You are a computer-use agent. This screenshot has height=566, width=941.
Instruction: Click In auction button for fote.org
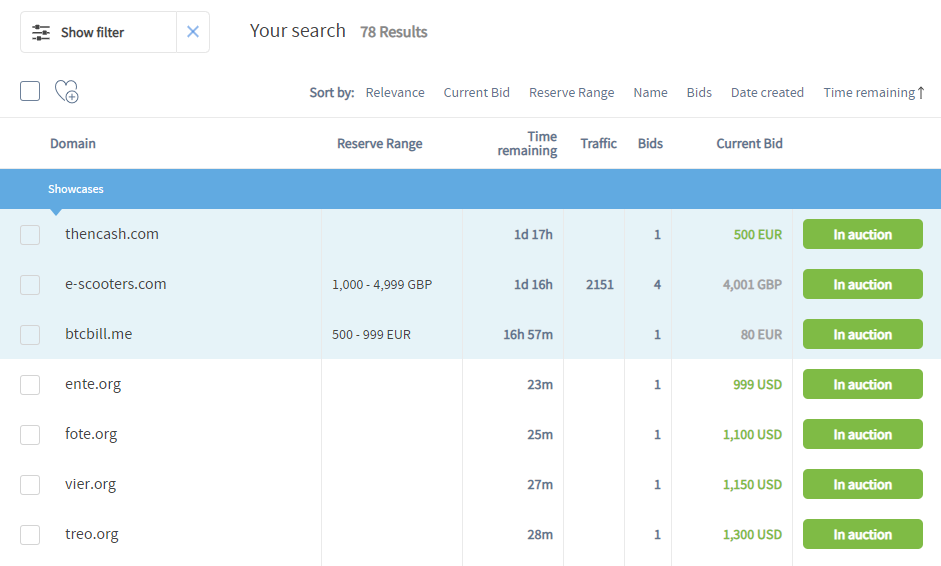tap(862, 434)
